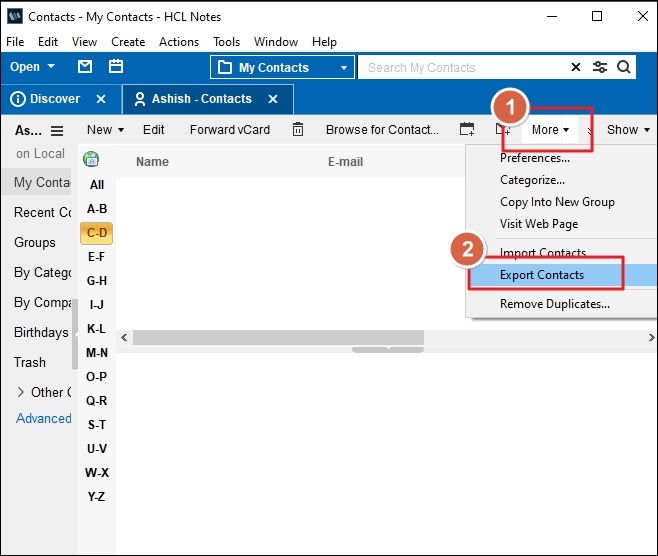
Task: Click Forward vCard button
Action: point(230,130)
